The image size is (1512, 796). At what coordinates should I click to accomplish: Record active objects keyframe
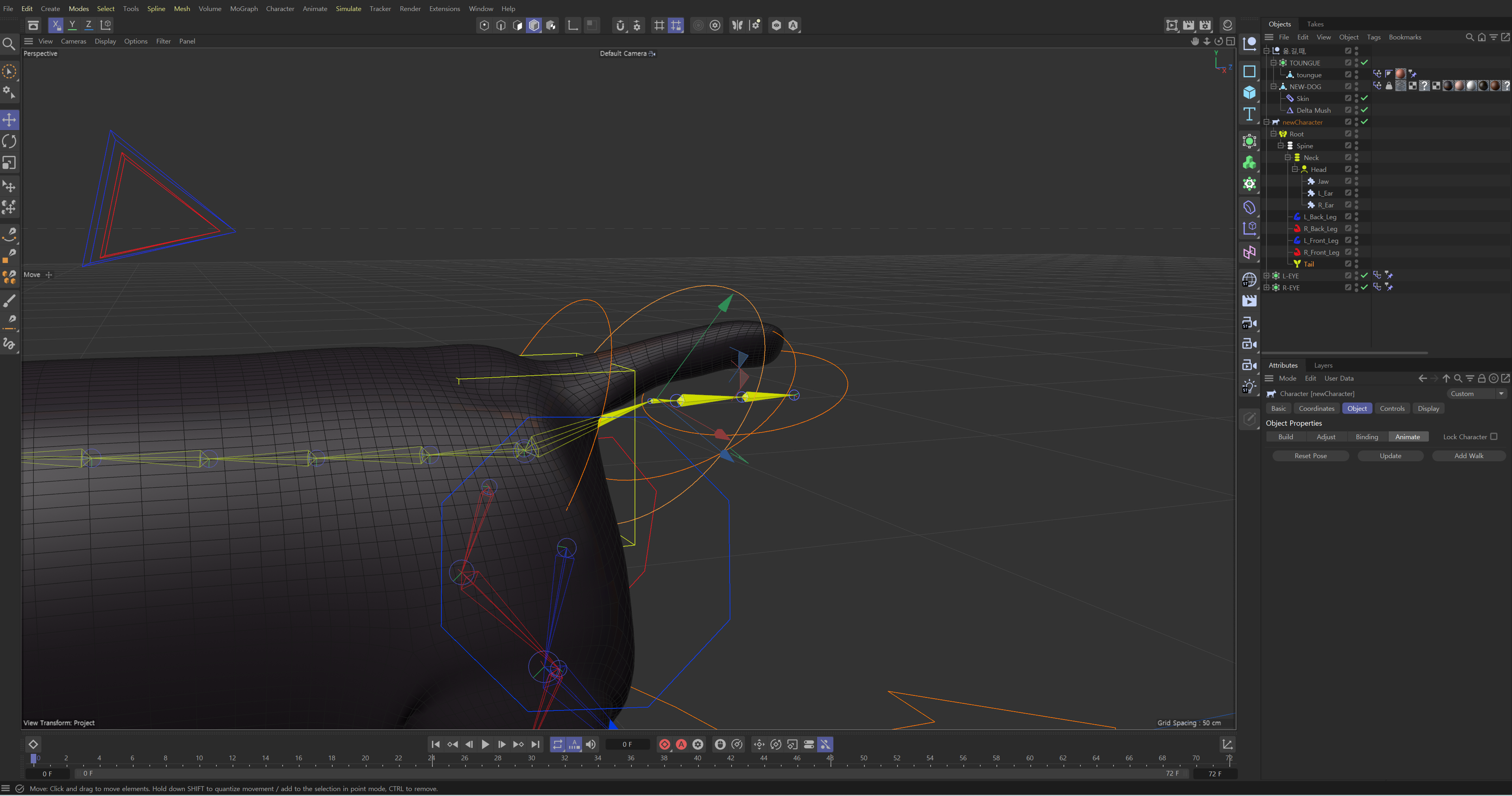click(665, 744)
